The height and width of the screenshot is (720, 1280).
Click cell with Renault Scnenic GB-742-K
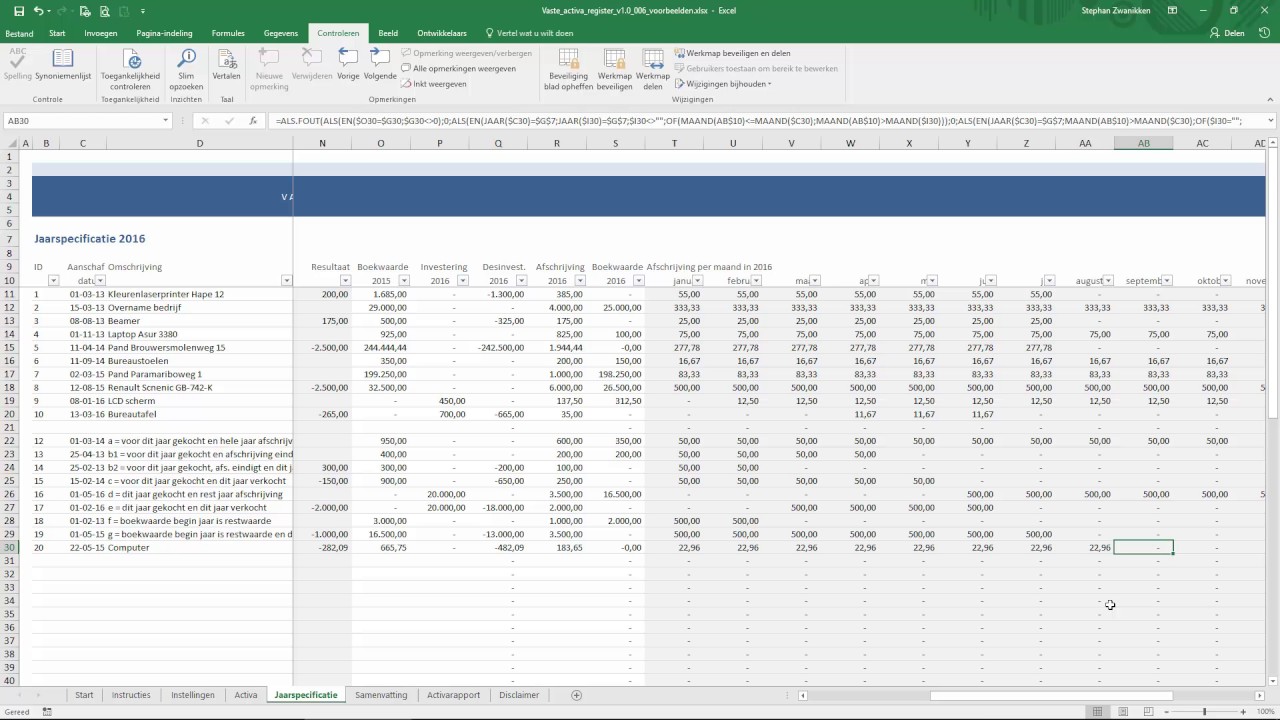(x=199, y=387)
